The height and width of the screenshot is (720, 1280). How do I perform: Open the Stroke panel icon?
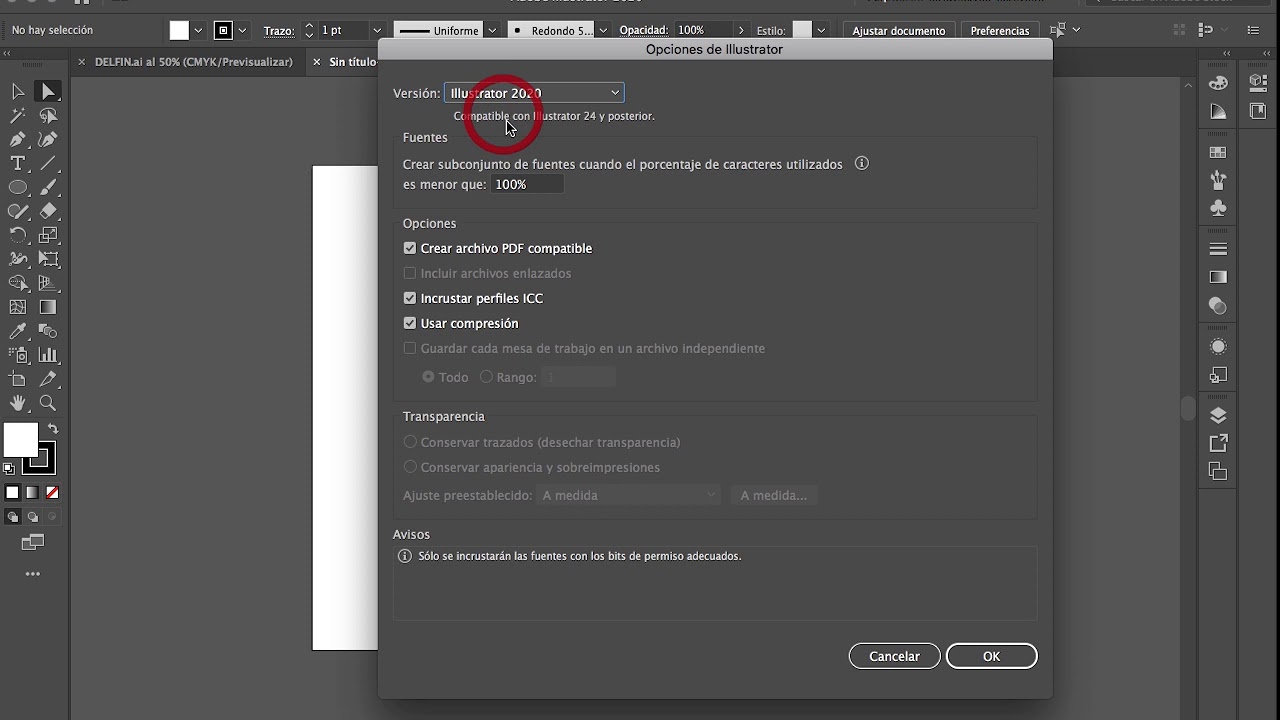click(x=1218, y=249)
